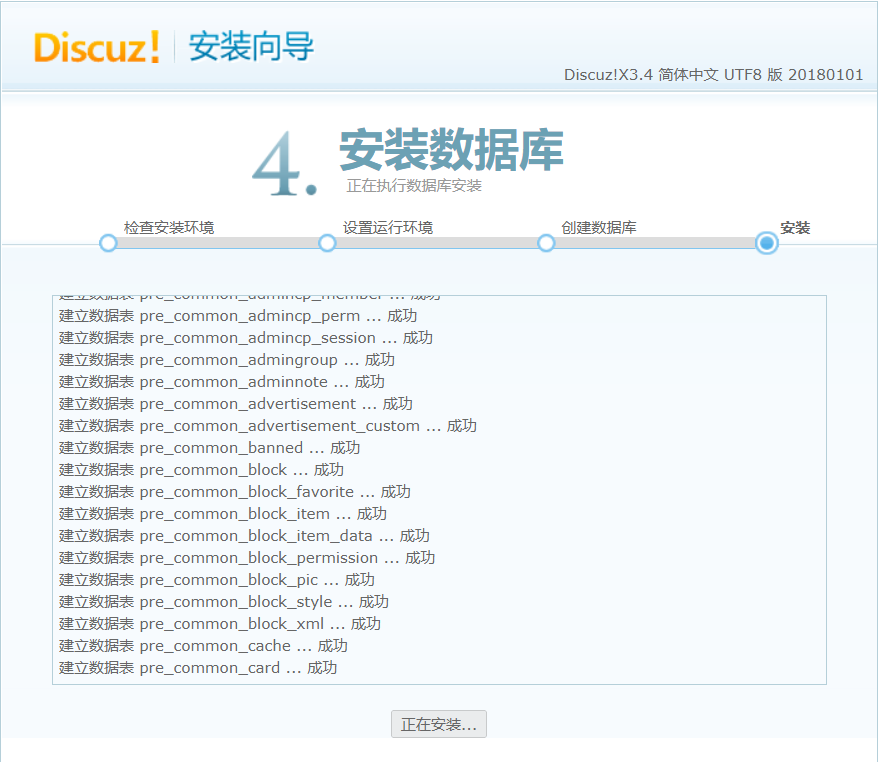Click the bold 安装 step label

[795, 228]
